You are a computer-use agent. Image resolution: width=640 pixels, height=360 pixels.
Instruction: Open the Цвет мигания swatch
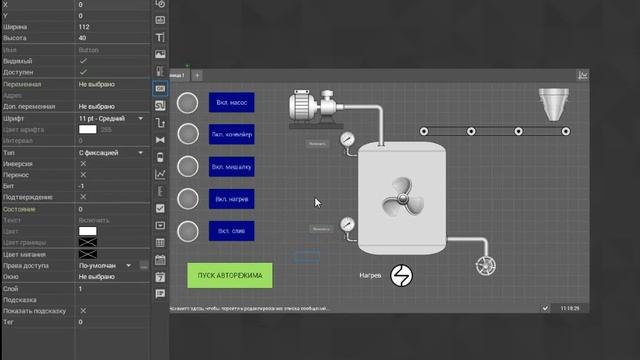coord(87,254)
